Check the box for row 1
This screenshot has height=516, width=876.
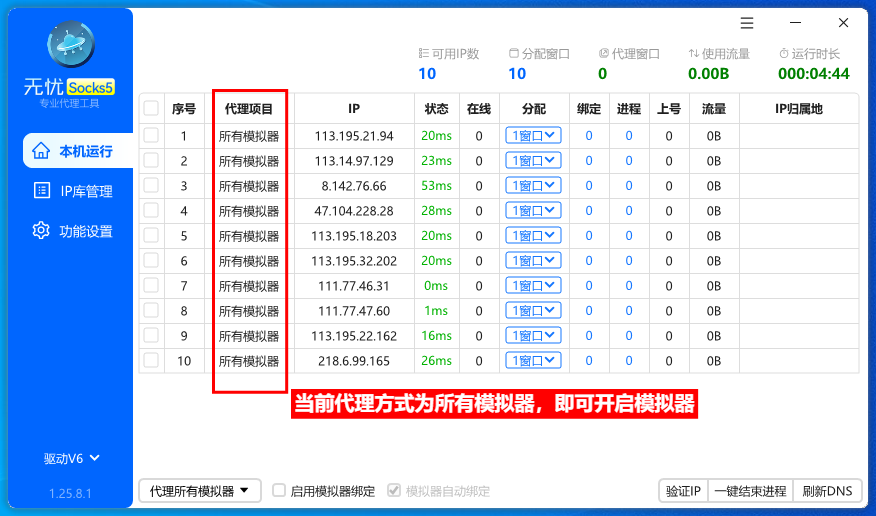[151, 135]
